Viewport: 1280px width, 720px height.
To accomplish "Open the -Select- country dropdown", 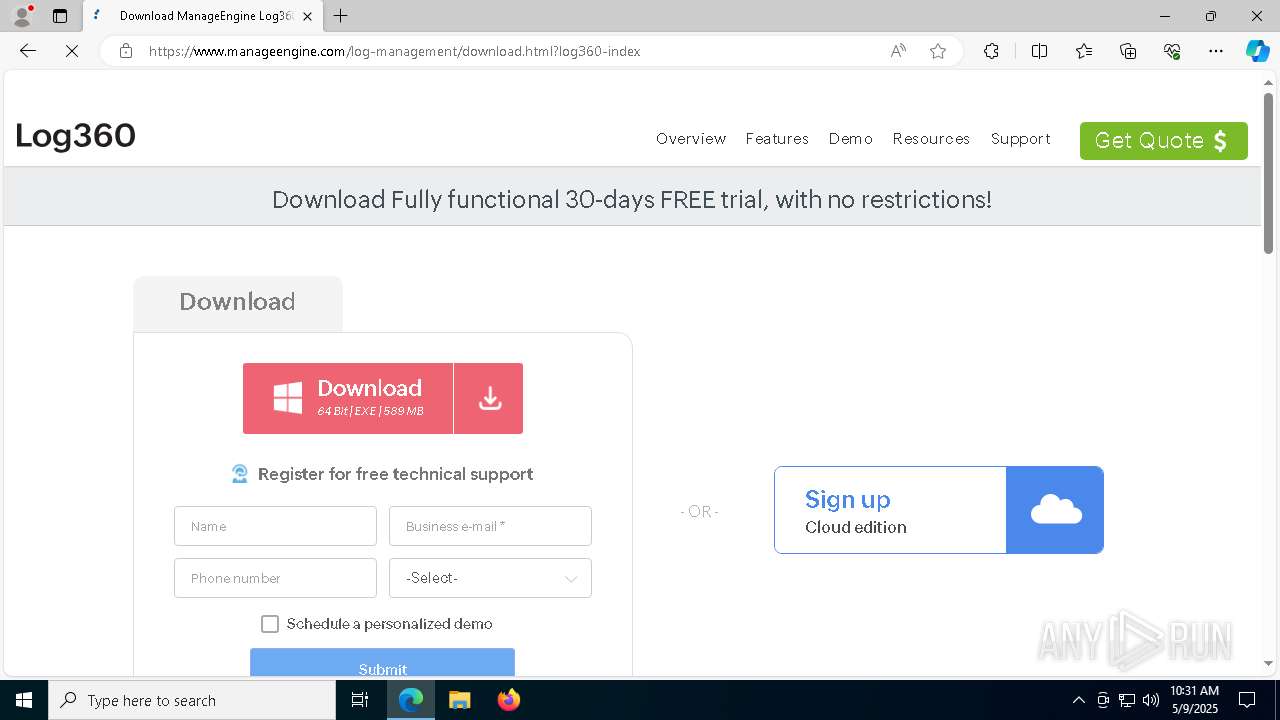I will pos(490,578).
